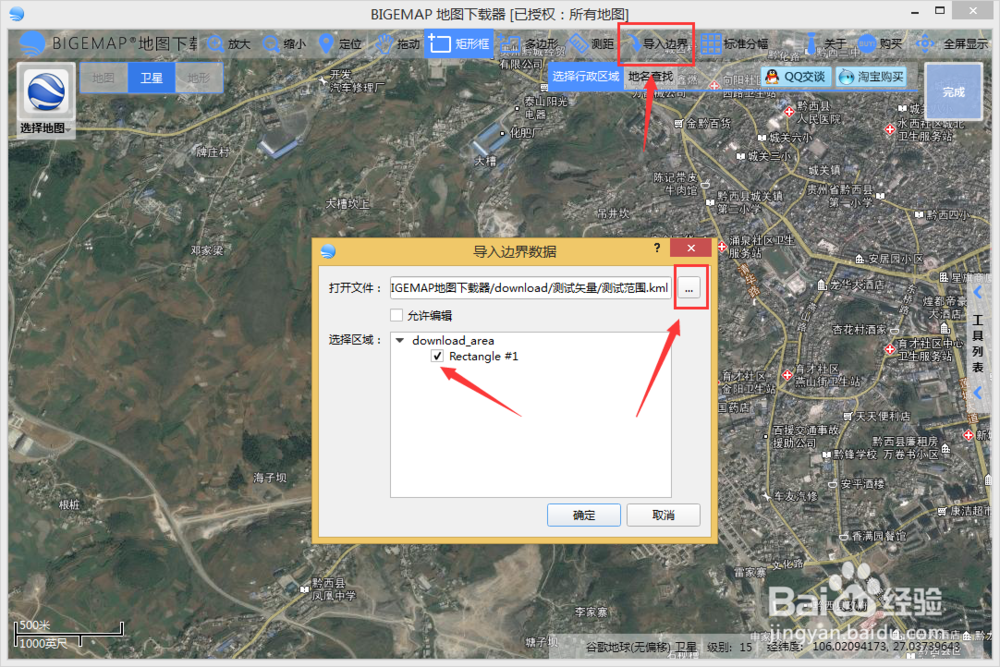Viewport: 1000px width, 667px height.
Task: Expand the 工具列表 side panel
Action: pos(978,343)
